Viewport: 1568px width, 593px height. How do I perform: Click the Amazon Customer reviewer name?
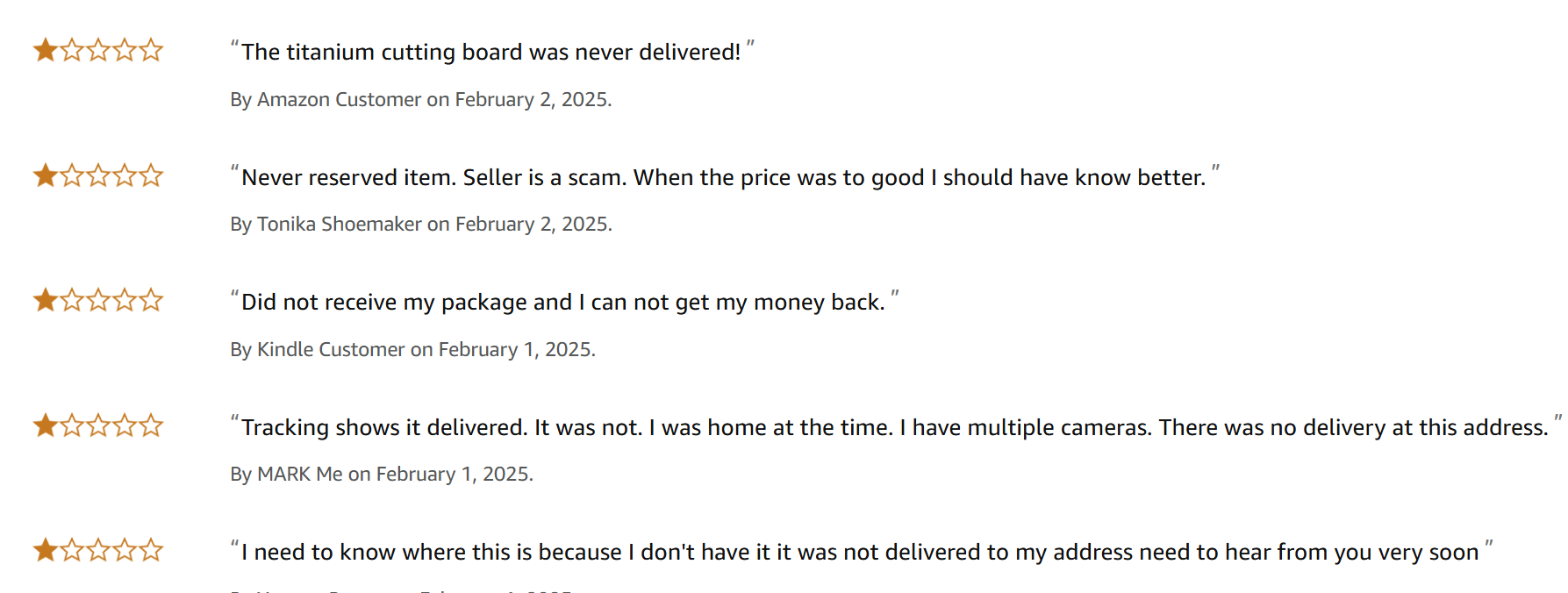339,99
